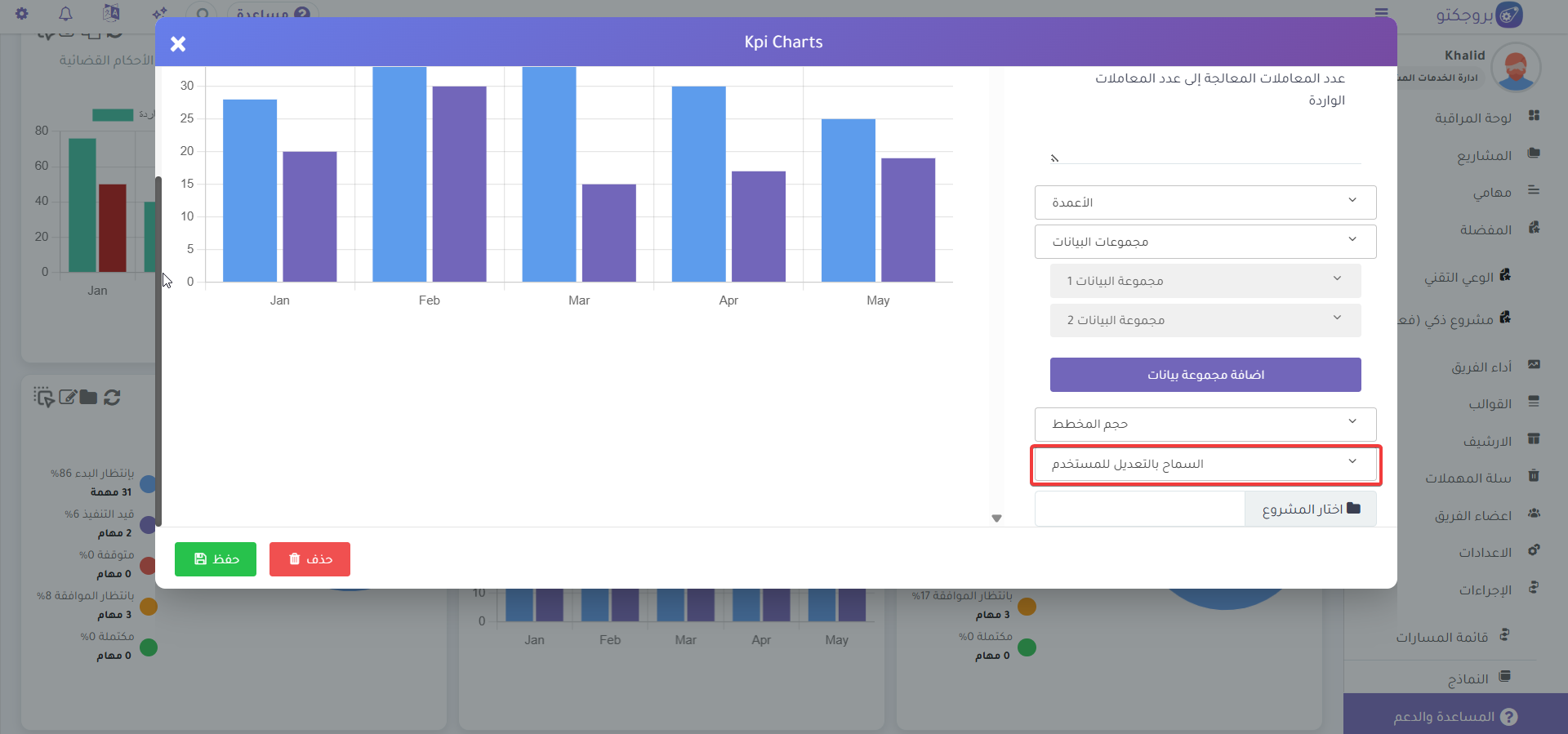This screenshot has height=734, width=1568.
Task: Click the language translate icon
Action: (112, 13)
